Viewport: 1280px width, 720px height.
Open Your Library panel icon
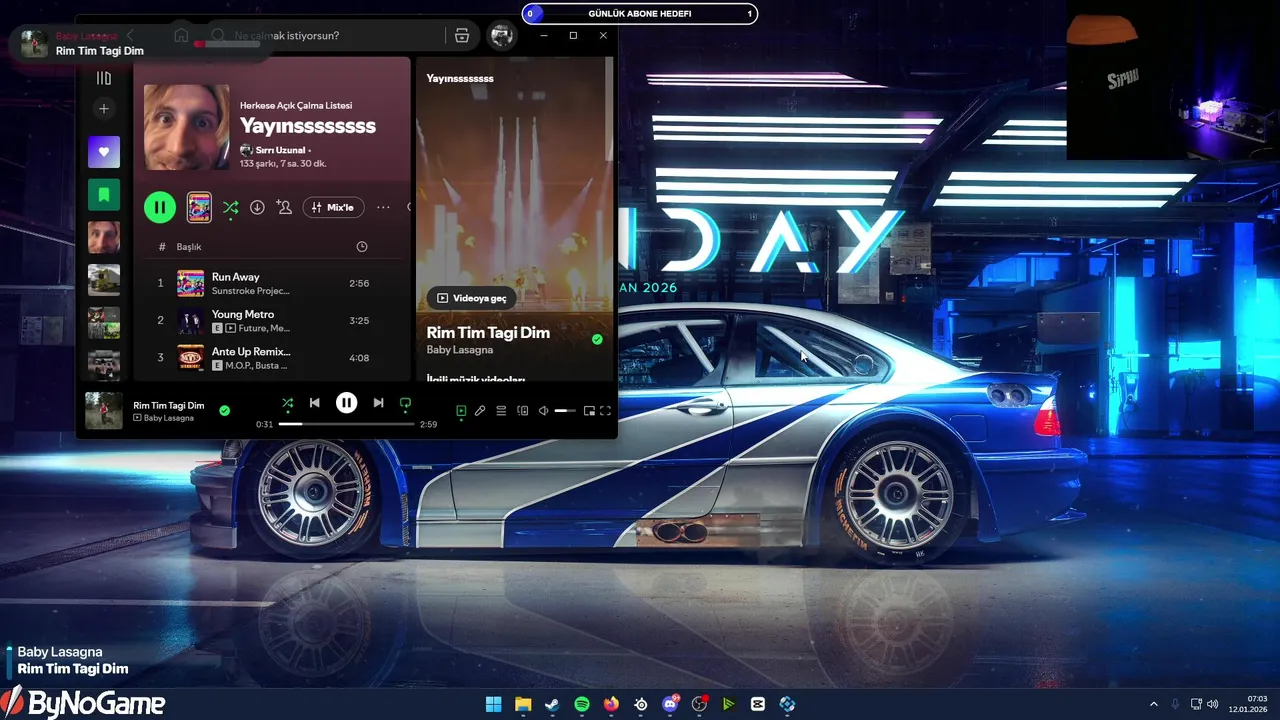103,78
